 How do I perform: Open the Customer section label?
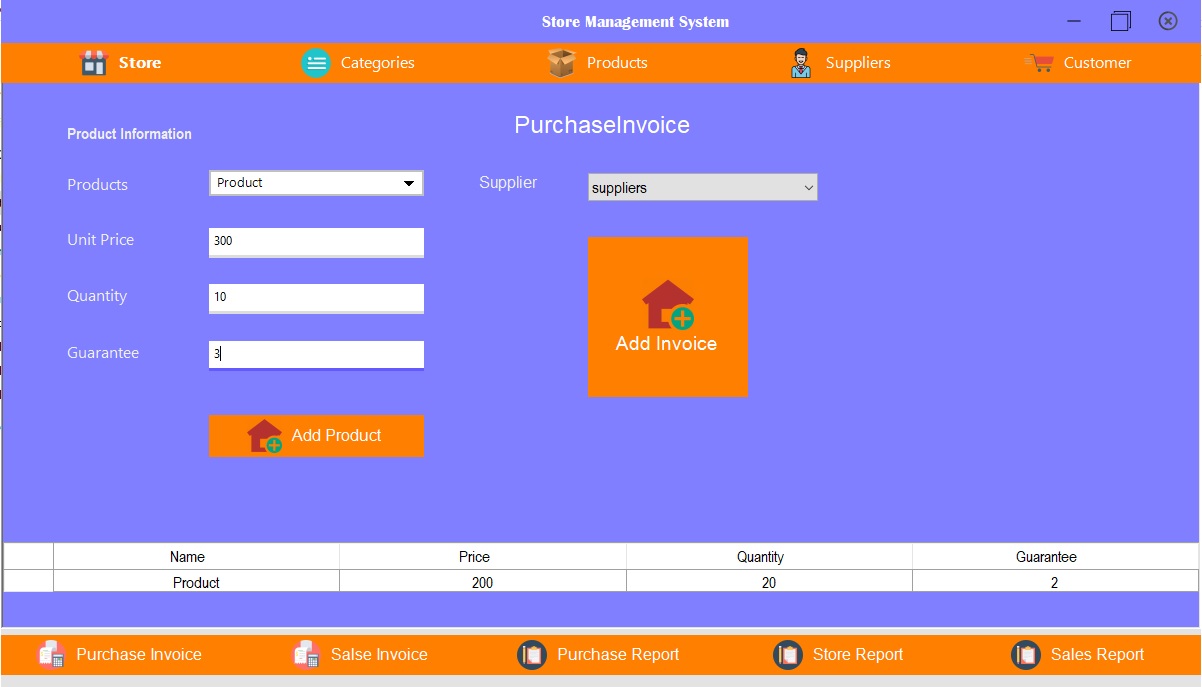[x=1097, y=63]
